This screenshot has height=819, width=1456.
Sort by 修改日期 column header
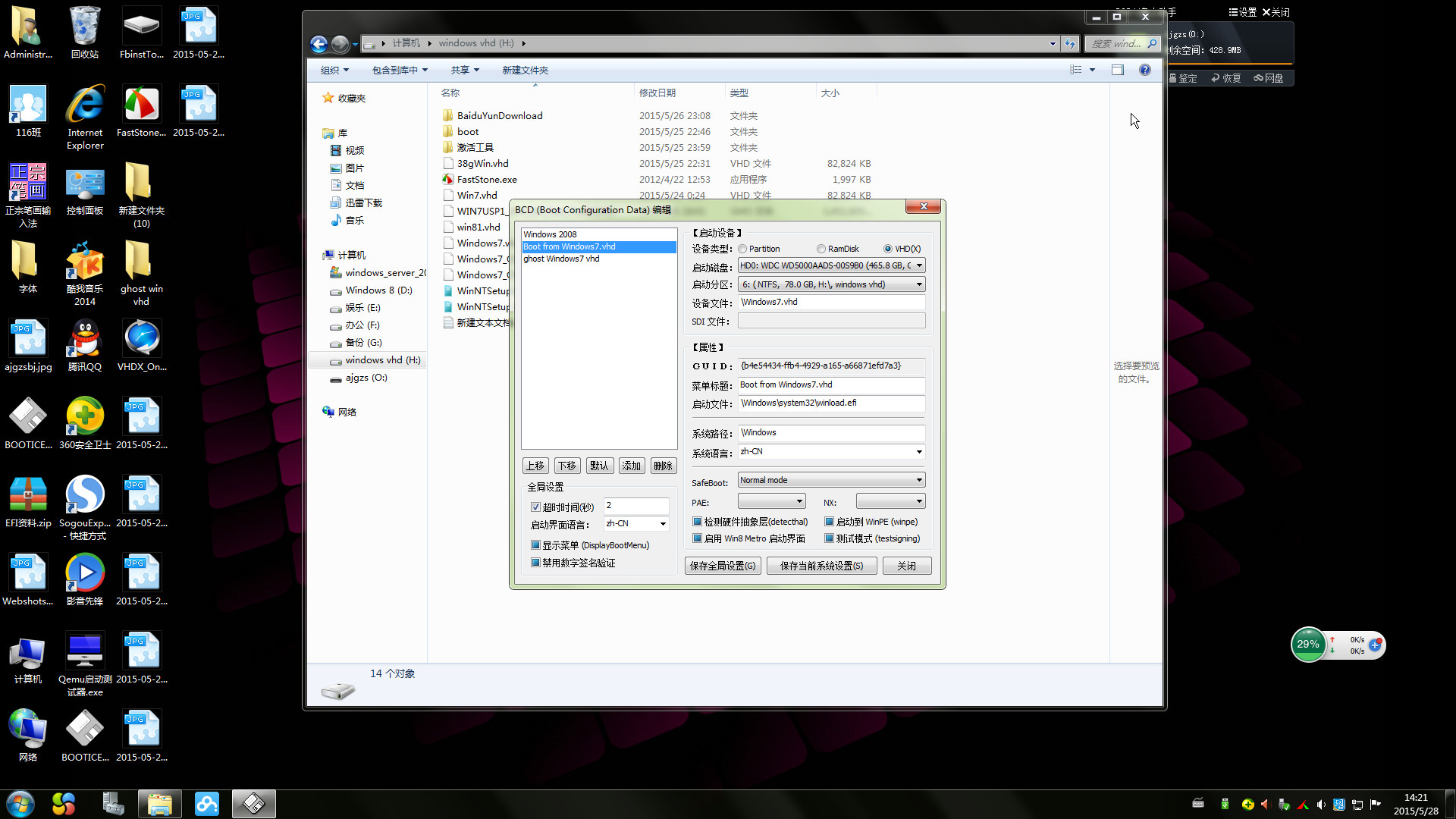coord(657,93)
